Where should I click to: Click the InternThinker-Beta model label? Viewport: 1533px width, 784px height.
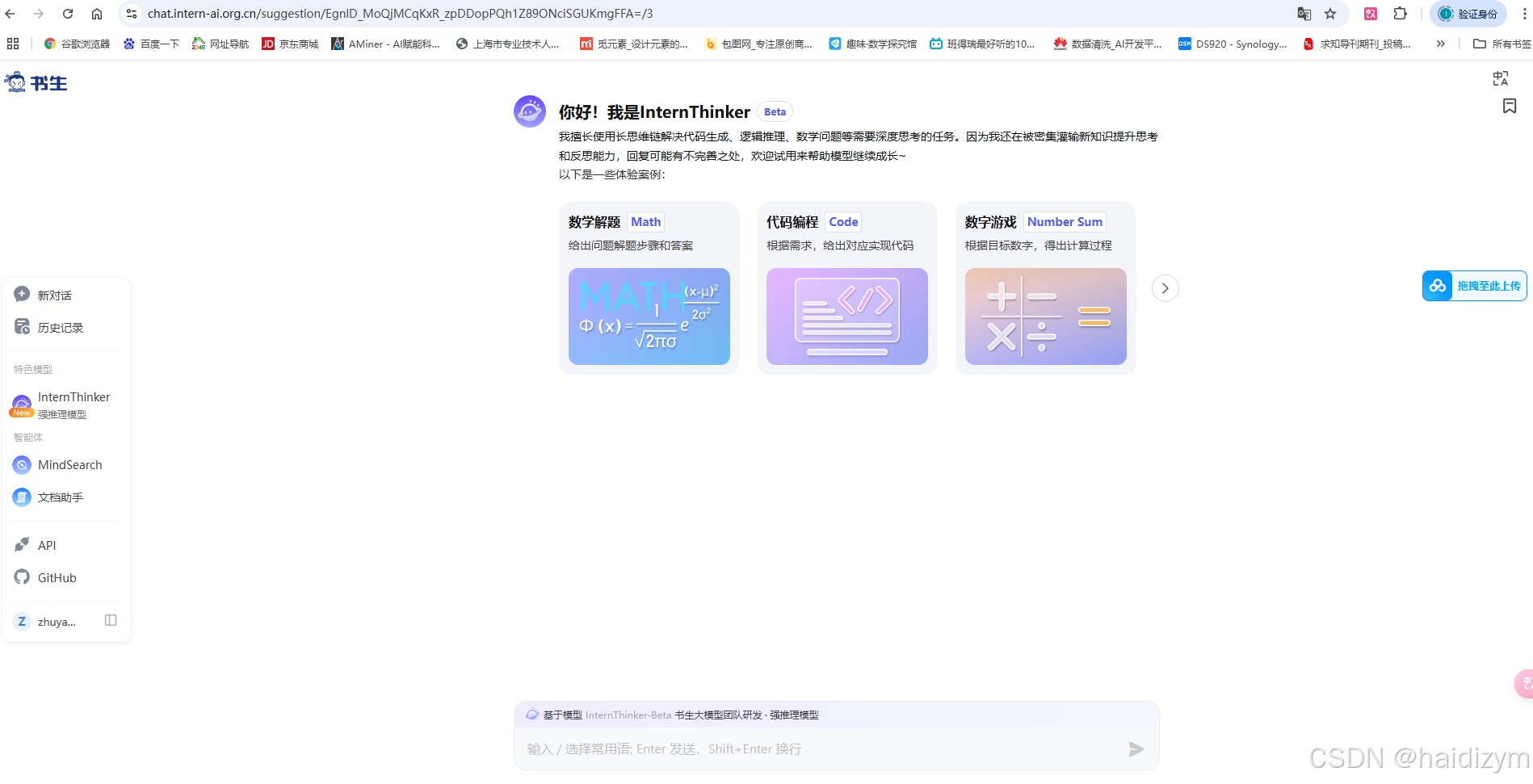628,715
